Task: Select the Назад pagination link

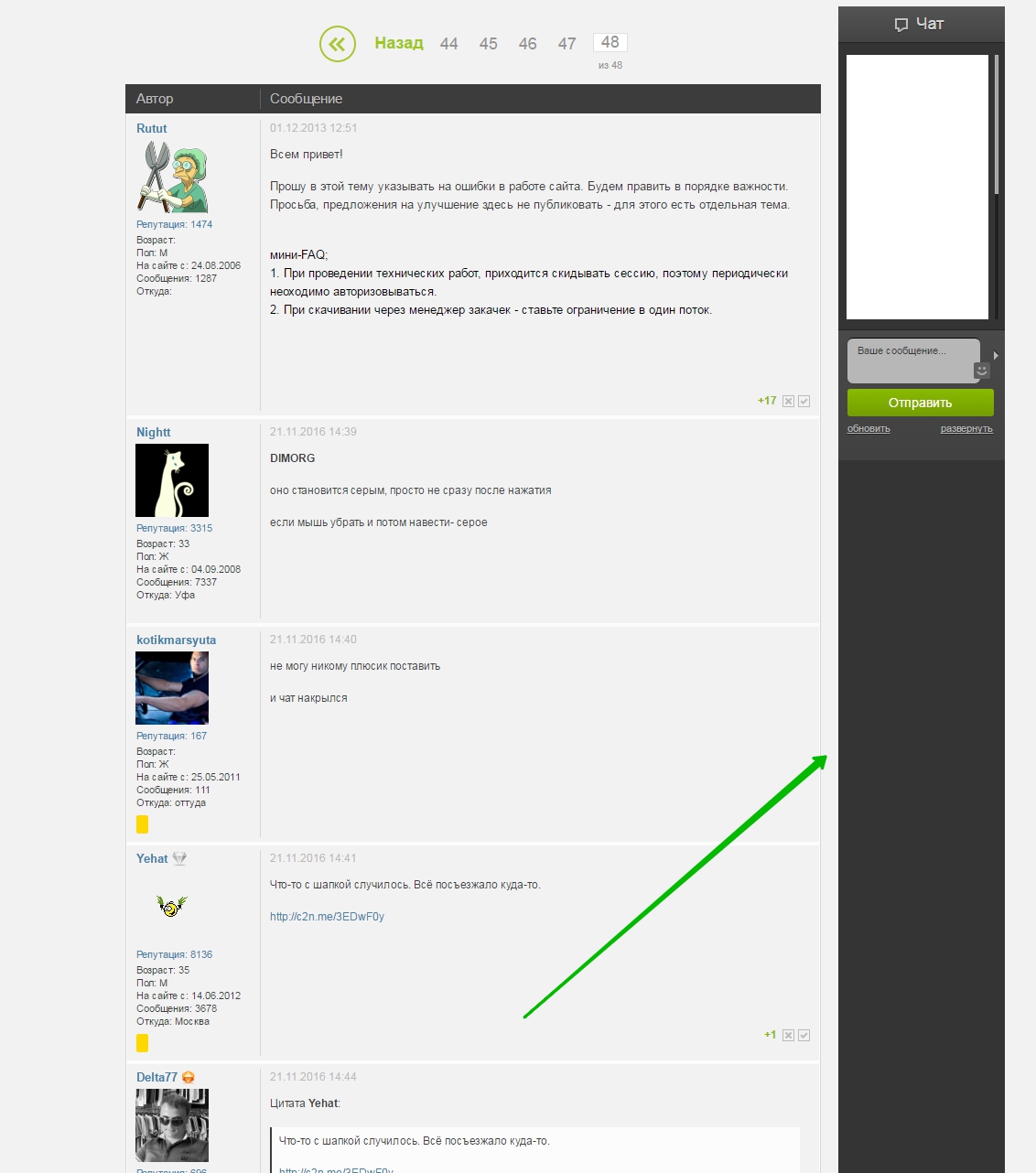Action: click(x=399, y=43)
